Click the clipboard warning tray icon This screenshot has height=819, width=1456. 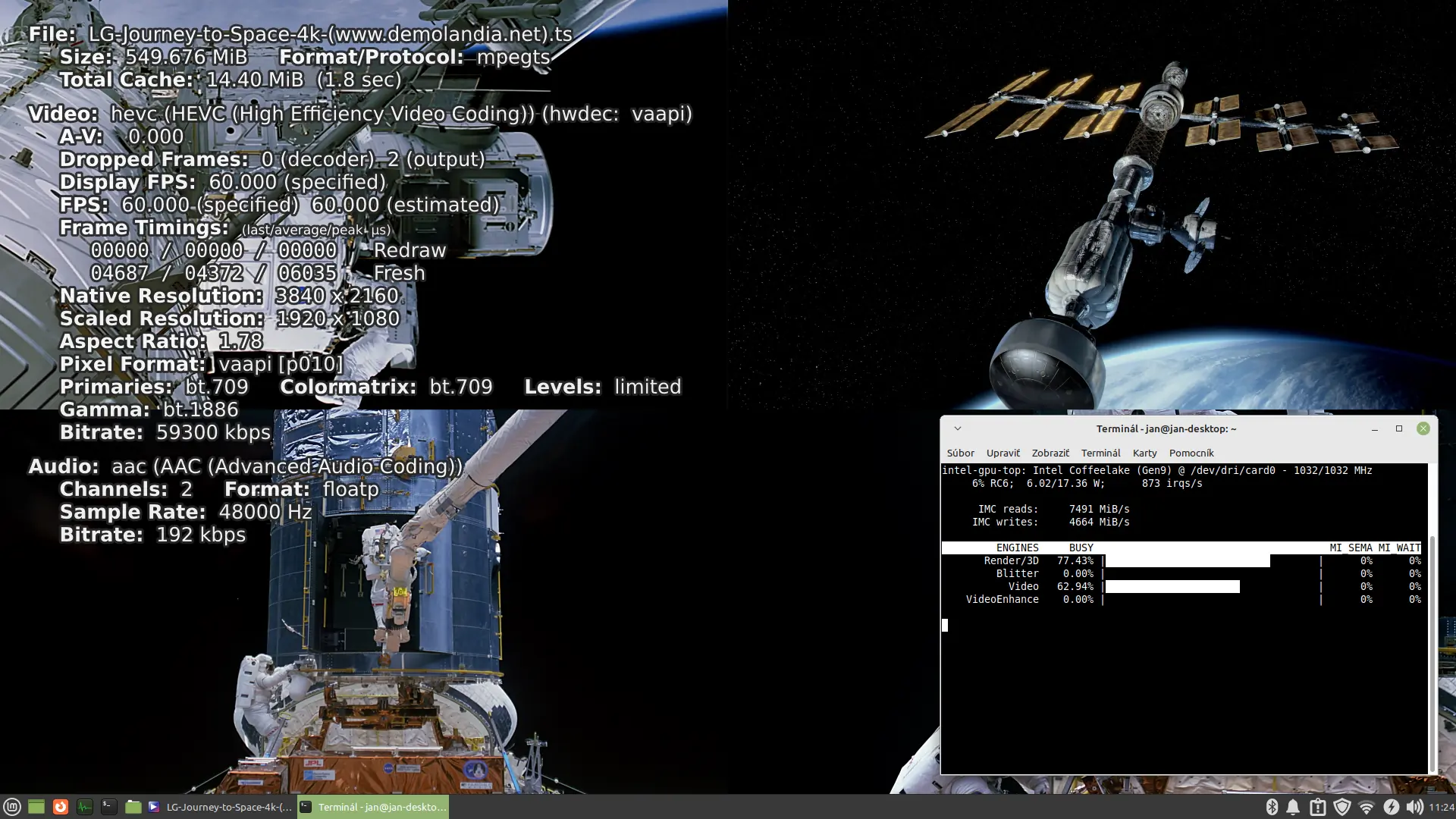pos(1318,807)
